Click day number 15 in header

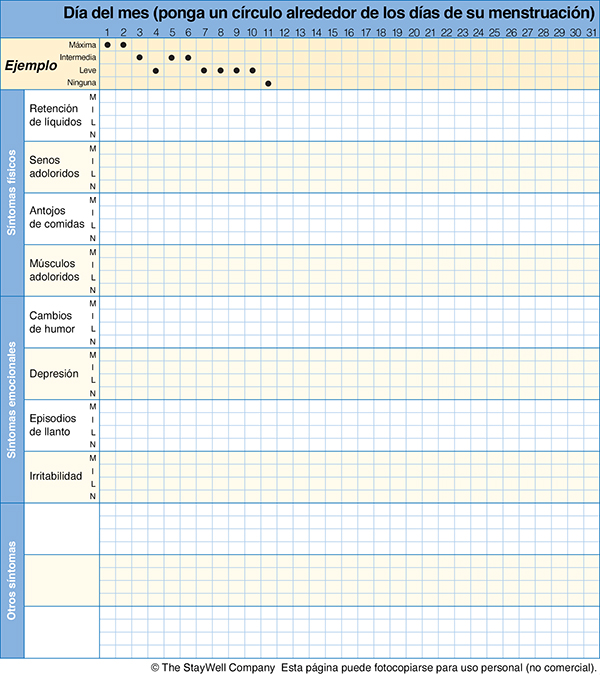333,32
